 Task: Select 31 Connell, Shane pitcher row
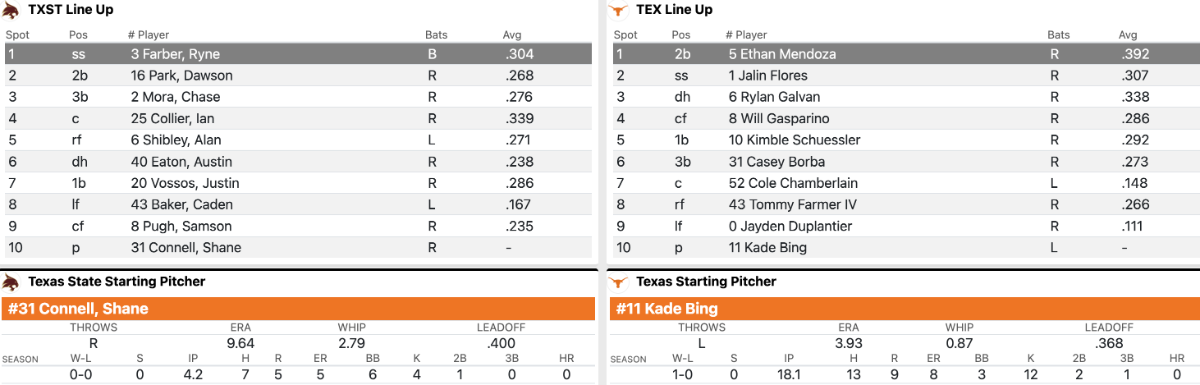click(x=299, y=248)
